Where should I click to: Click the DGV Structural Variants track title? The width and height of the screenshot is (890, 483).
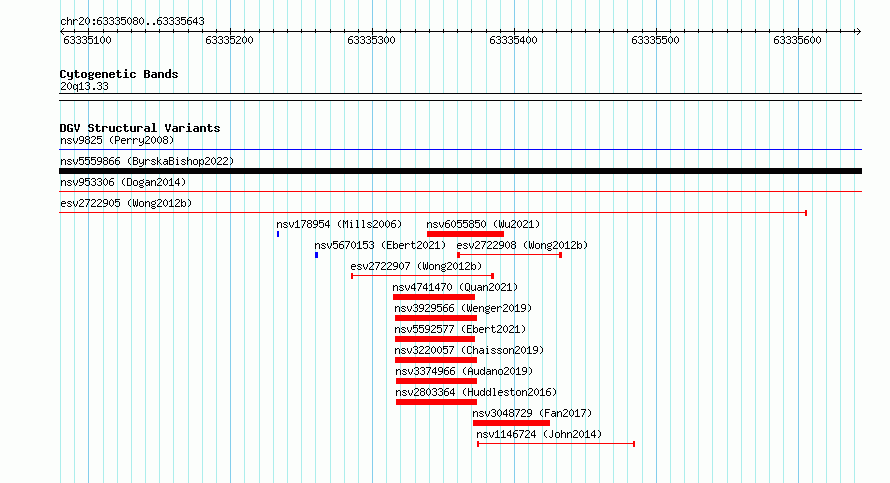(x=140, y=128)
